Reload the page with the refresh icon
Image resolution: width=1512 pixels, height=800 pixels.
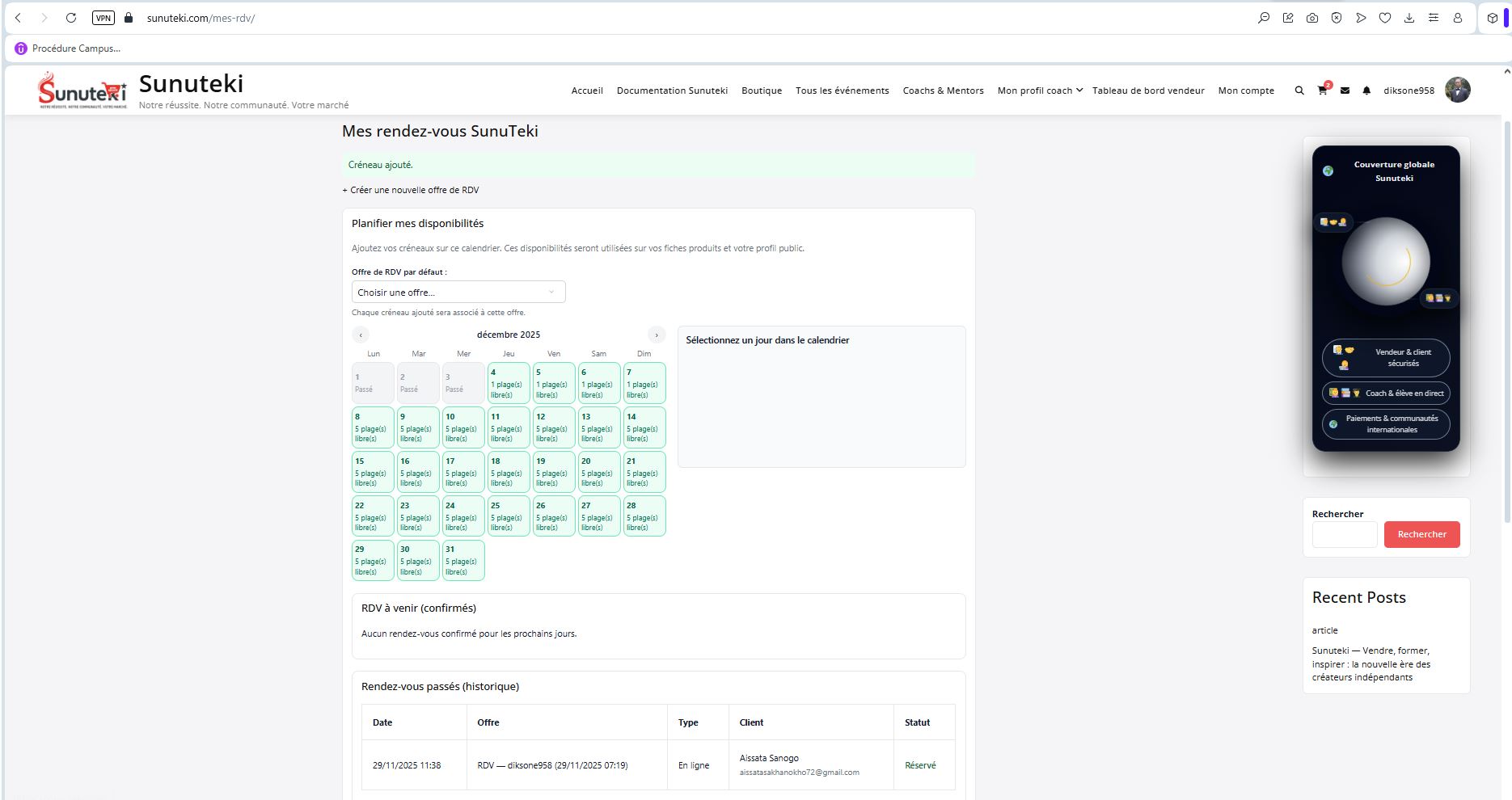pyautogui.click(x=71, y=18)
